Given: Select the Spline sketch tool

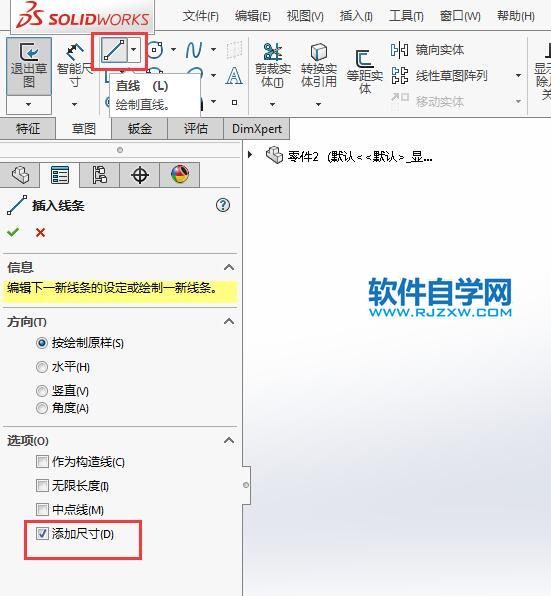Looking at the screenshot, I should (x=194, y=50).
